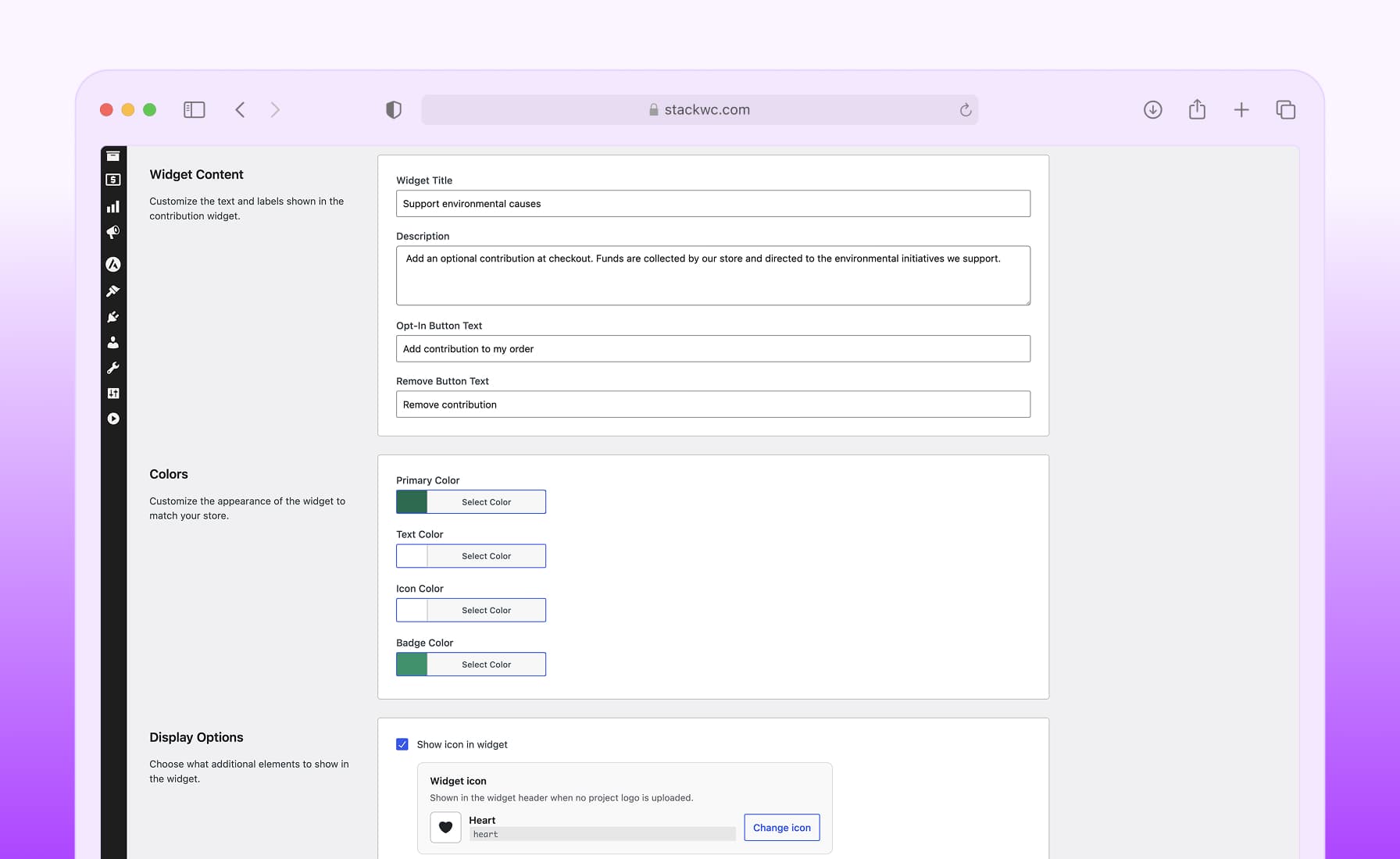Go back with the browser back arrow
1400x859 pixels.
[240, 110]
